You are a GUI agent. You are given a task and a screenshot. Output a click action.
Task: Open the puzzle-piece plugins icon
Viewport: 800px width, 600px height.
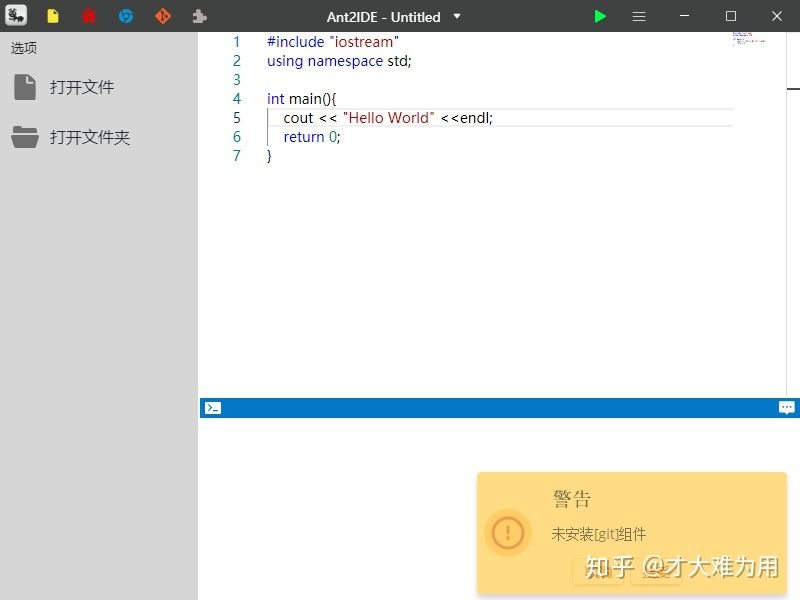199,16
